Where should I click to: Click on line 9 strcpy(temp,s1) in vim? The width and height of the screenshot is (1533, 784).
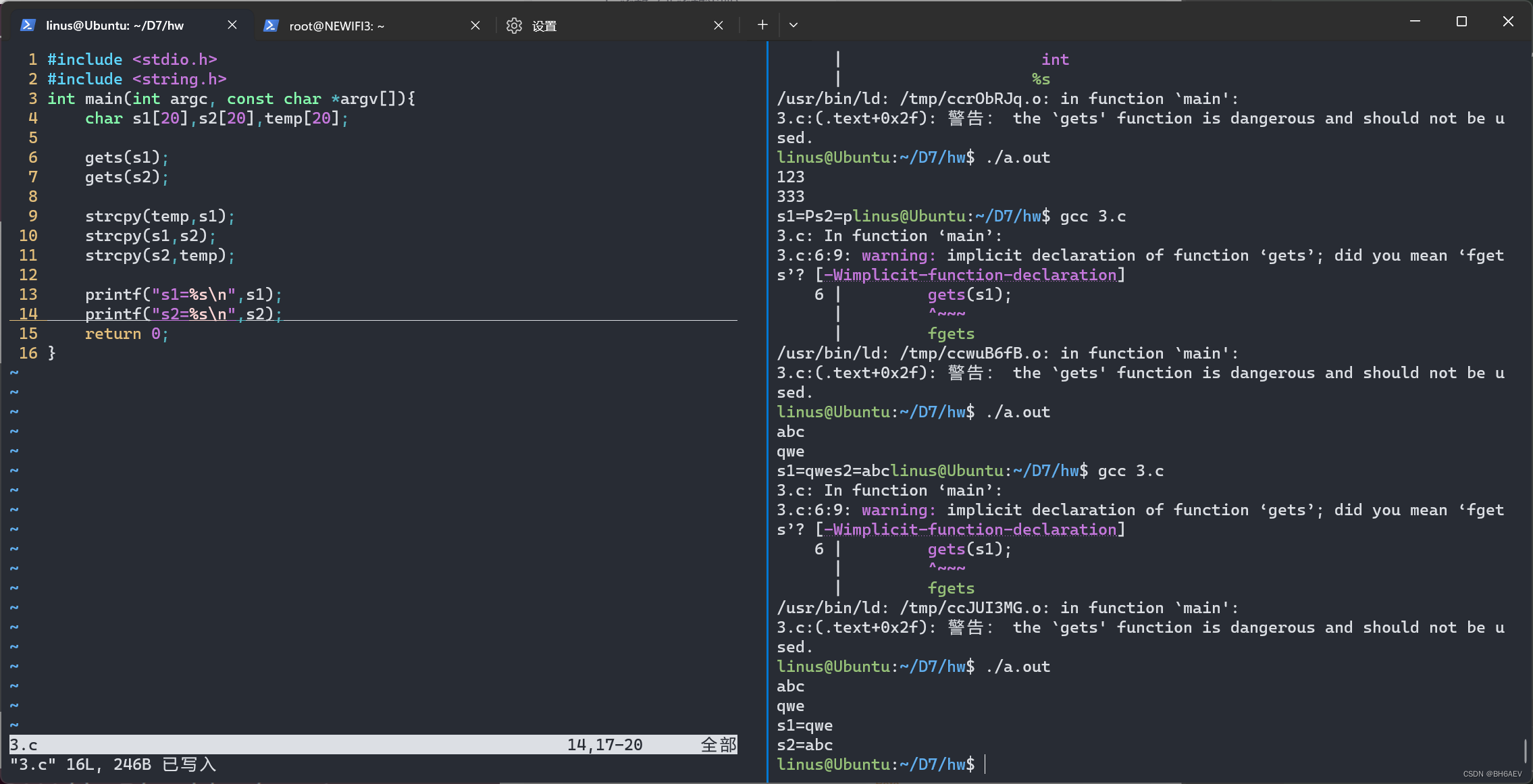(x=159, y=216)
